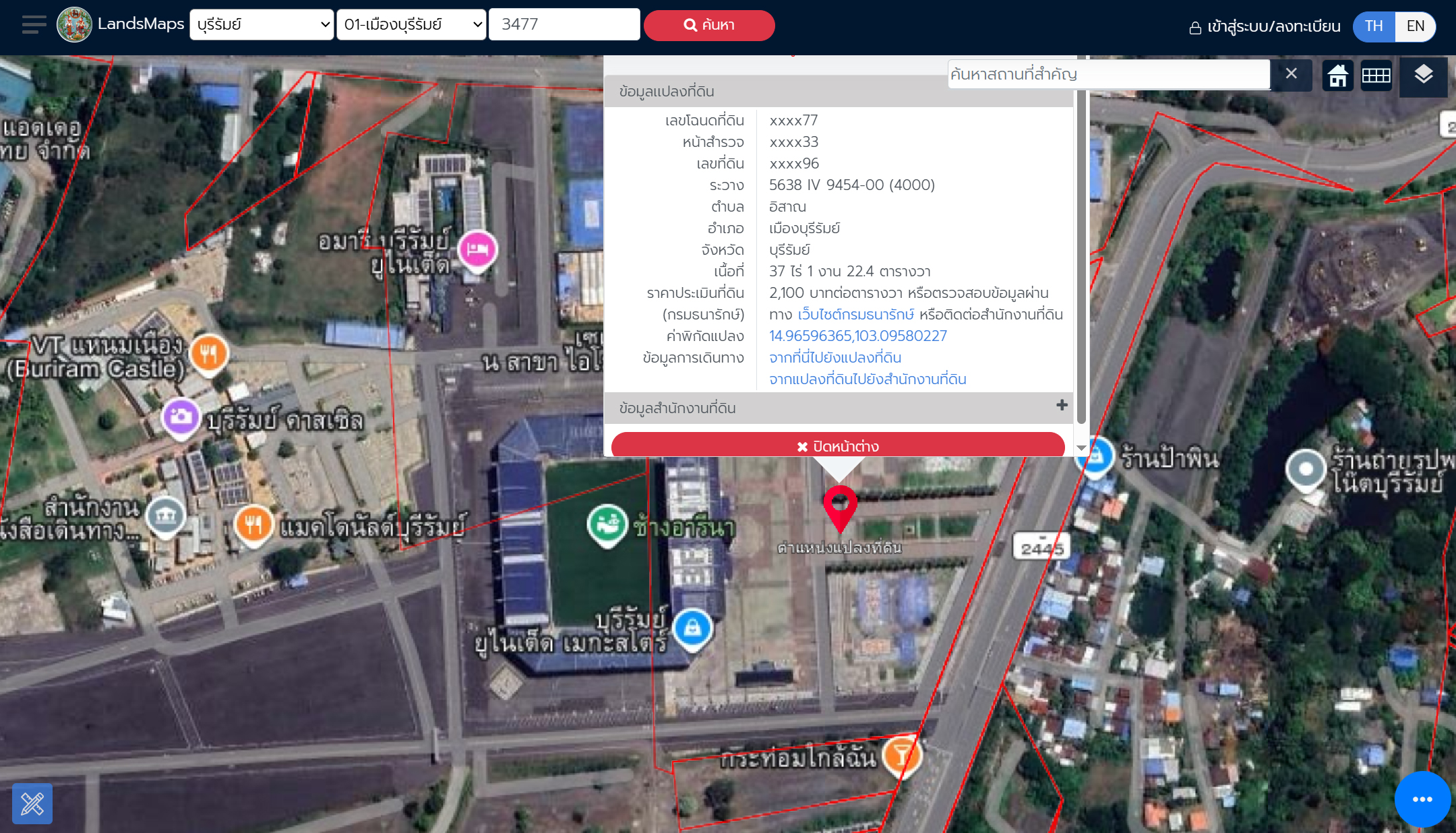Open the map layers icon
The image size is (1456, 833).
(x=1423, y=75)
